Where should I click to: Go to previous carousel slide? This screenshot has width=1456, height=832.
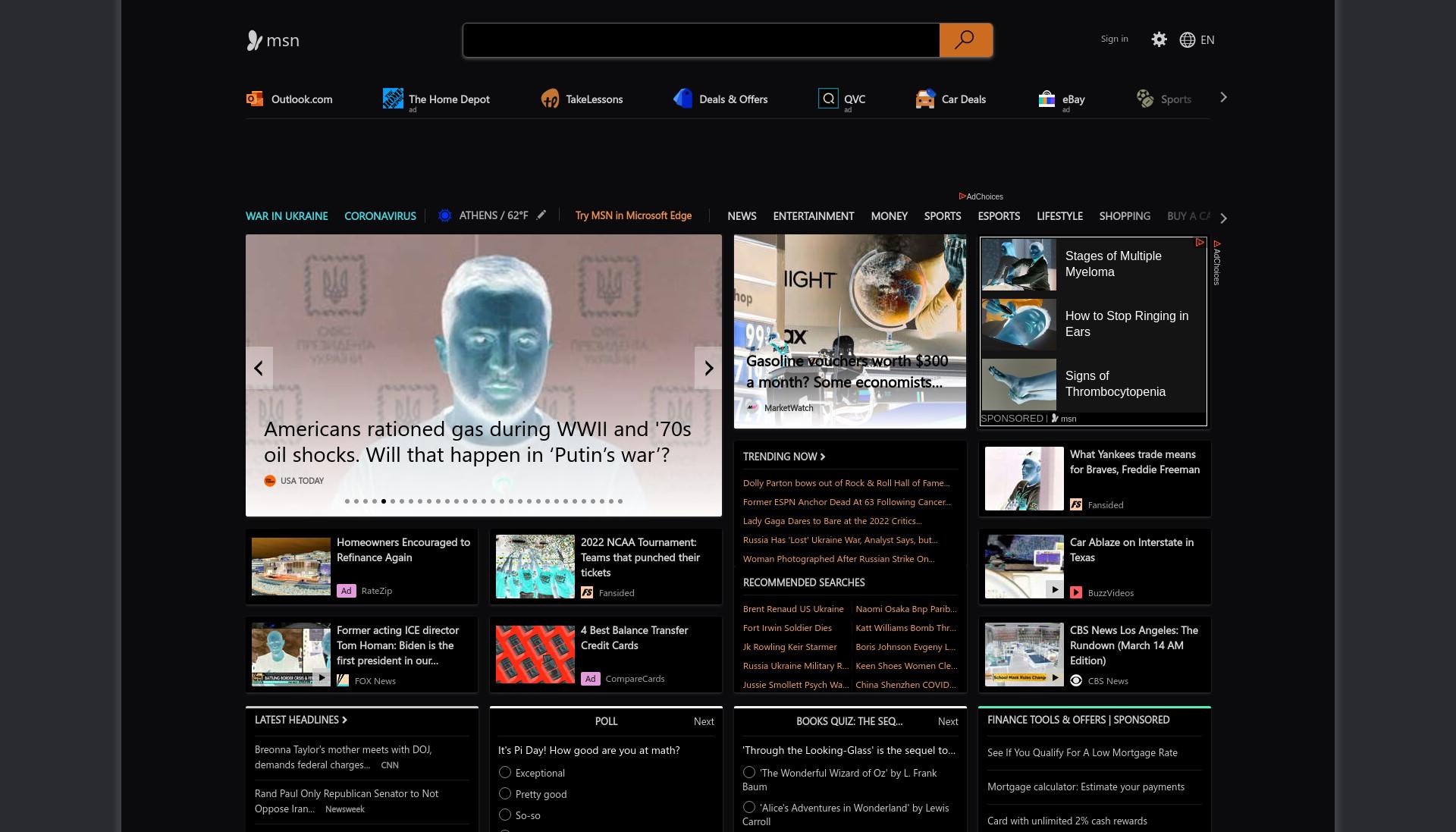tap(259, 368)
